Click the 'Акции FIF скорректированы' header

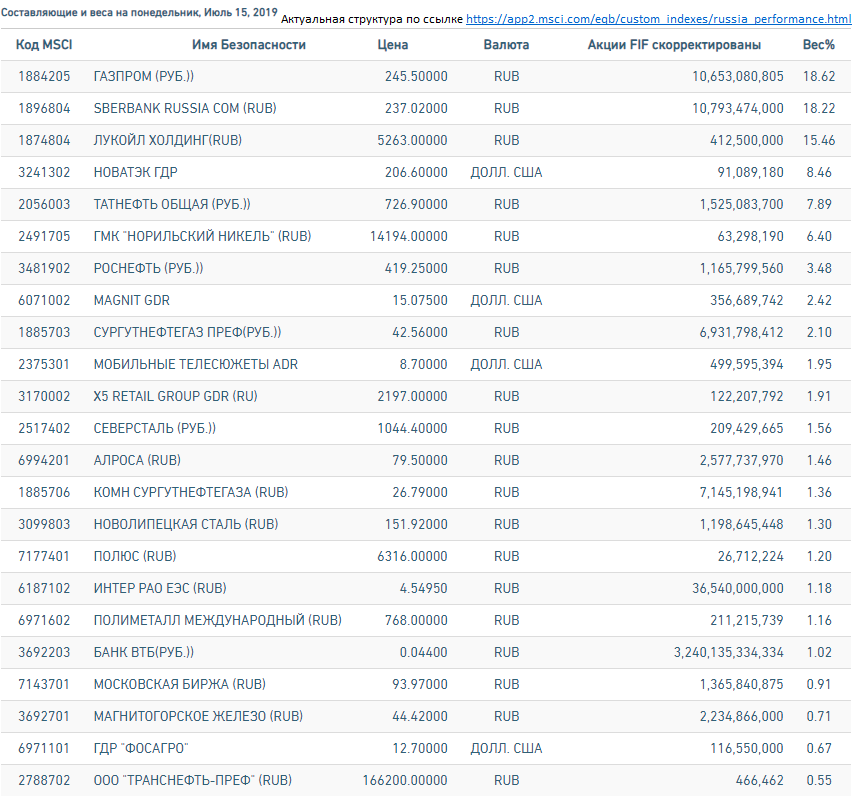point(674,45)
